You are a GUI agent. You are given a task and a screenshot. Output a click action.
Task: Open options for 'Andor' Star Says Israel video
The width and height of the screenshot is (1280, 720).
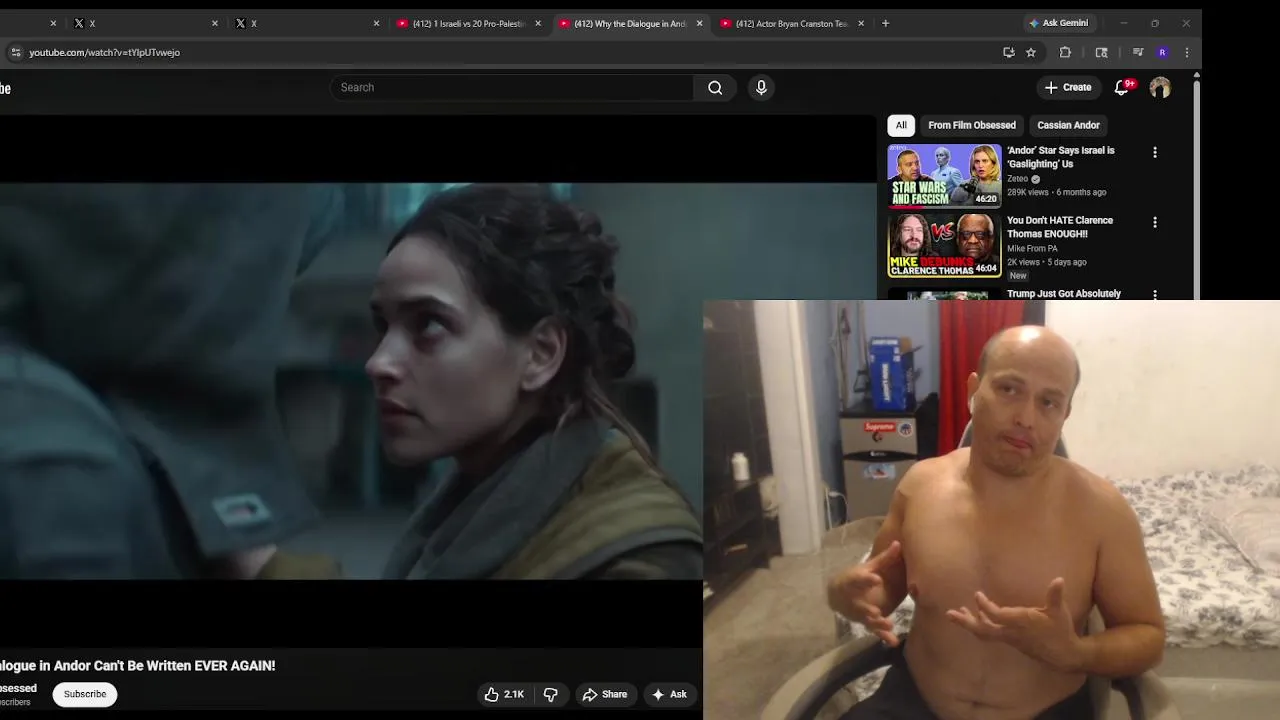(x=1155, y=153)
